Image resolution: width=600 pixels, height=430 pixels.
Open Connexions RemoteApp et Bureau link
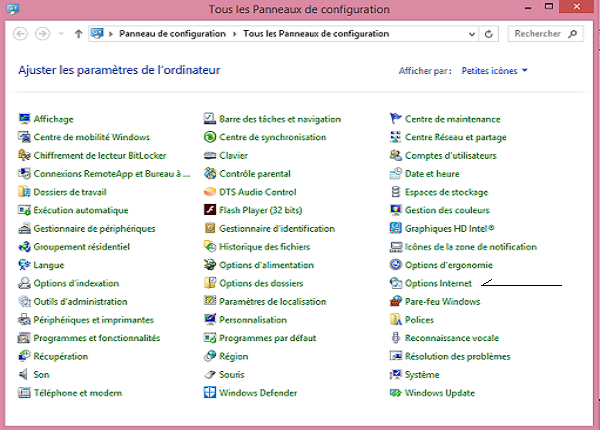click(112, 174)
